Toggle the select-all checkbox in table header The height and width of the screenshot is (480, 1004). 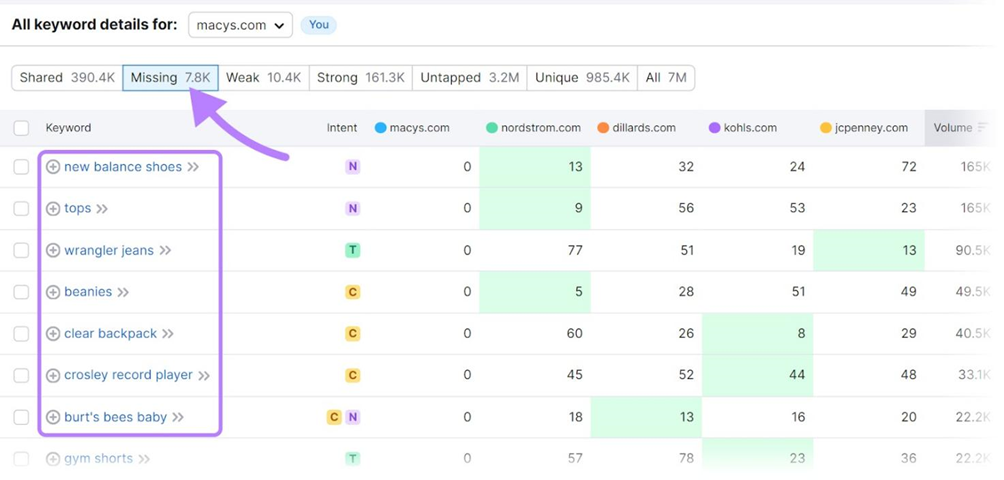(21, 128)
